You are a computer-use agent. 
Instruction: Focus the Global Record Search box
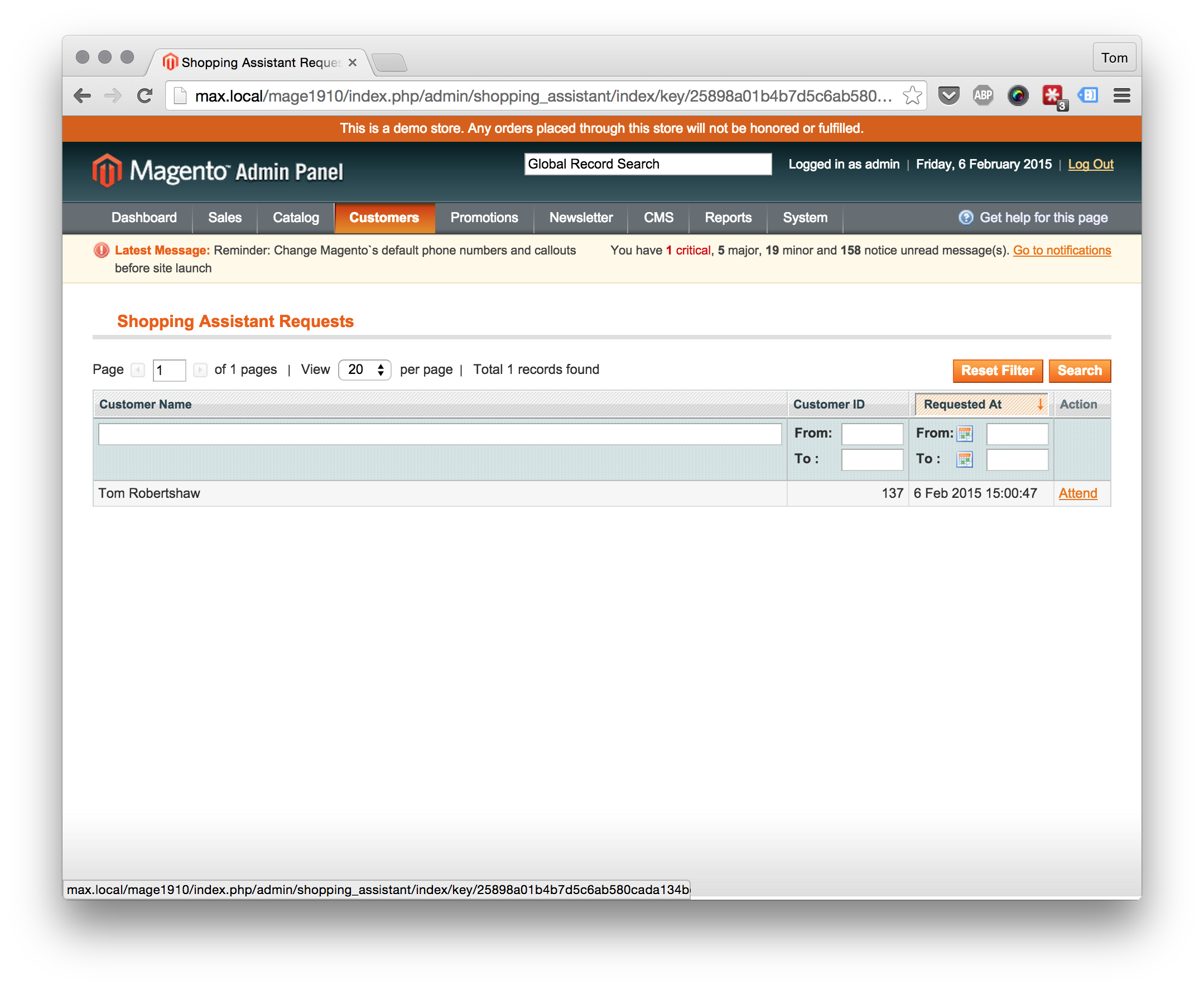pos(648,164)
